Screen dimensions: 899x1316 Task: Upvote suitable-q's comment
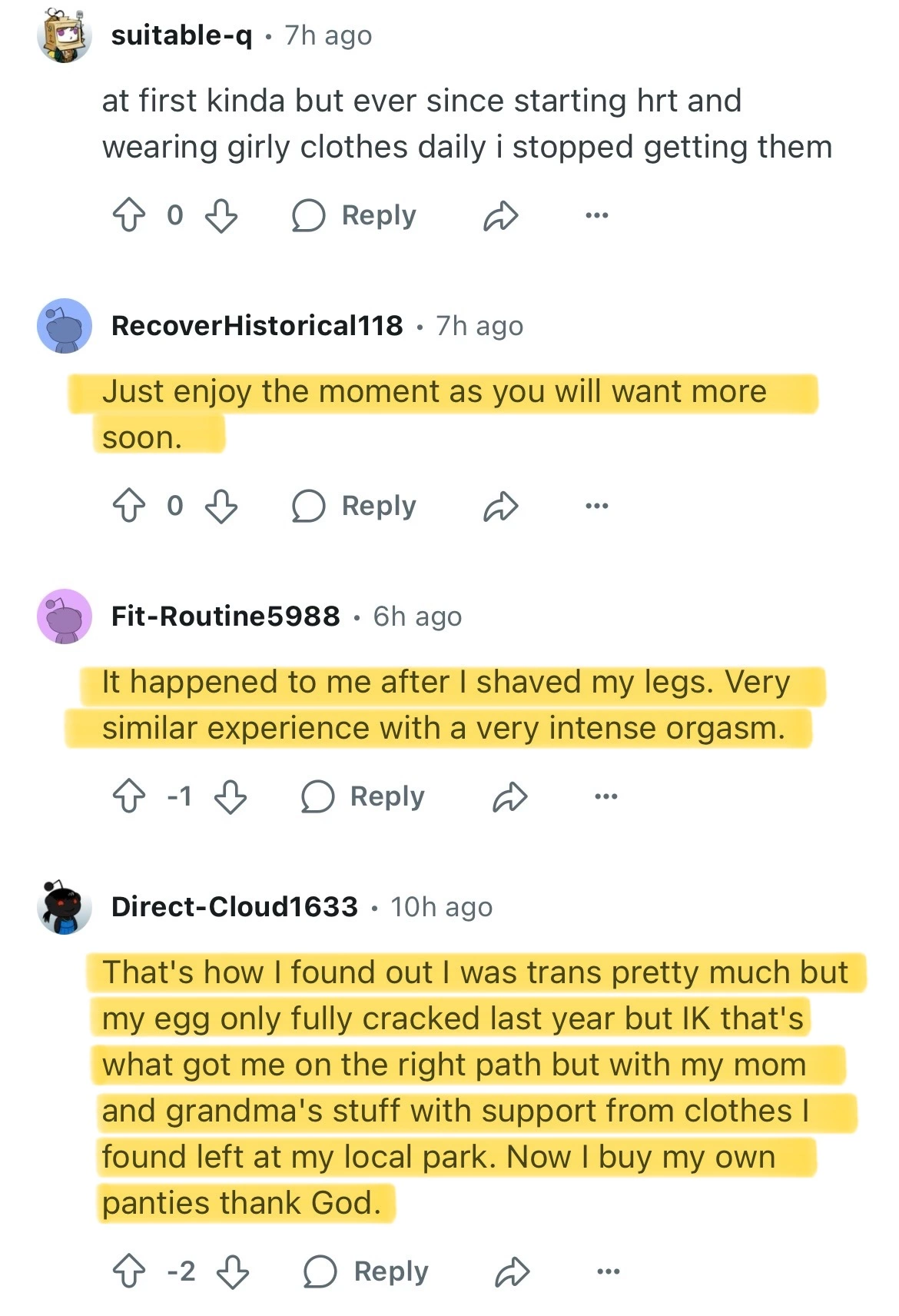[129, 215]
